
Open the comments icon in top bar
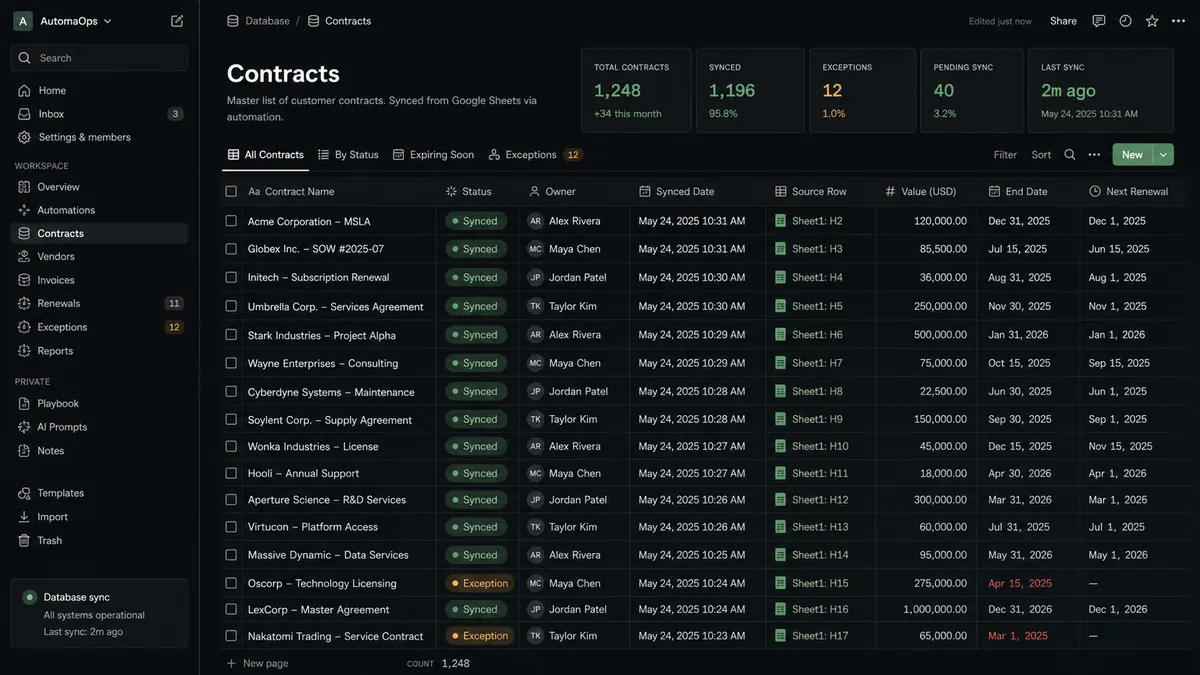[1099, 21]
